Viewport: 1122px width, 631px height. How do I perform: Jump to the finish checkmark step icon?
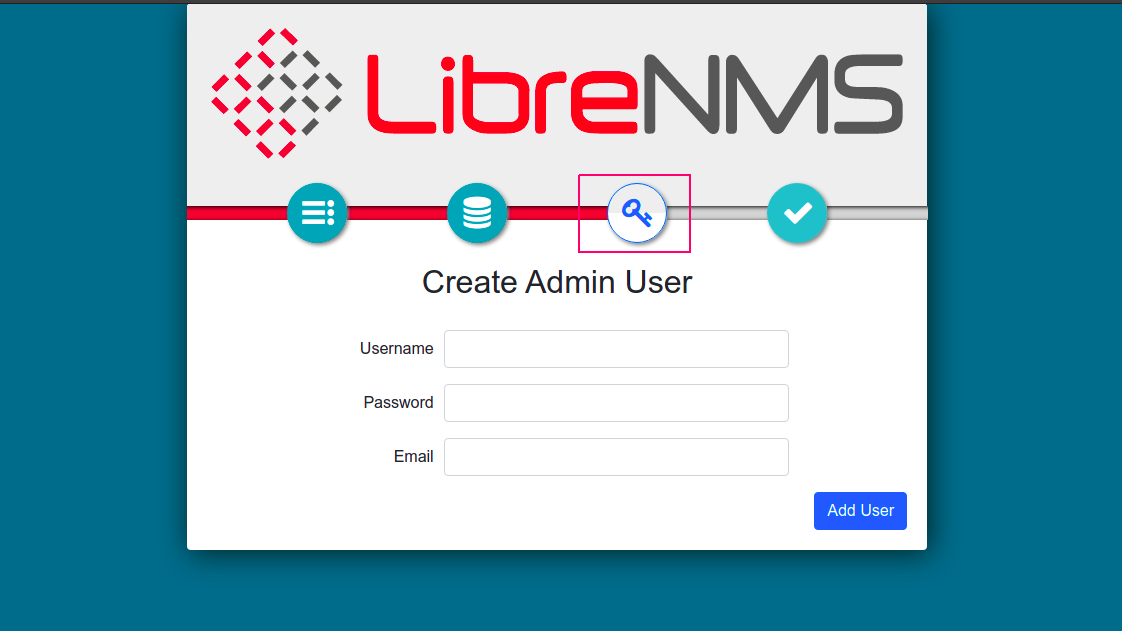pos(796,212)
